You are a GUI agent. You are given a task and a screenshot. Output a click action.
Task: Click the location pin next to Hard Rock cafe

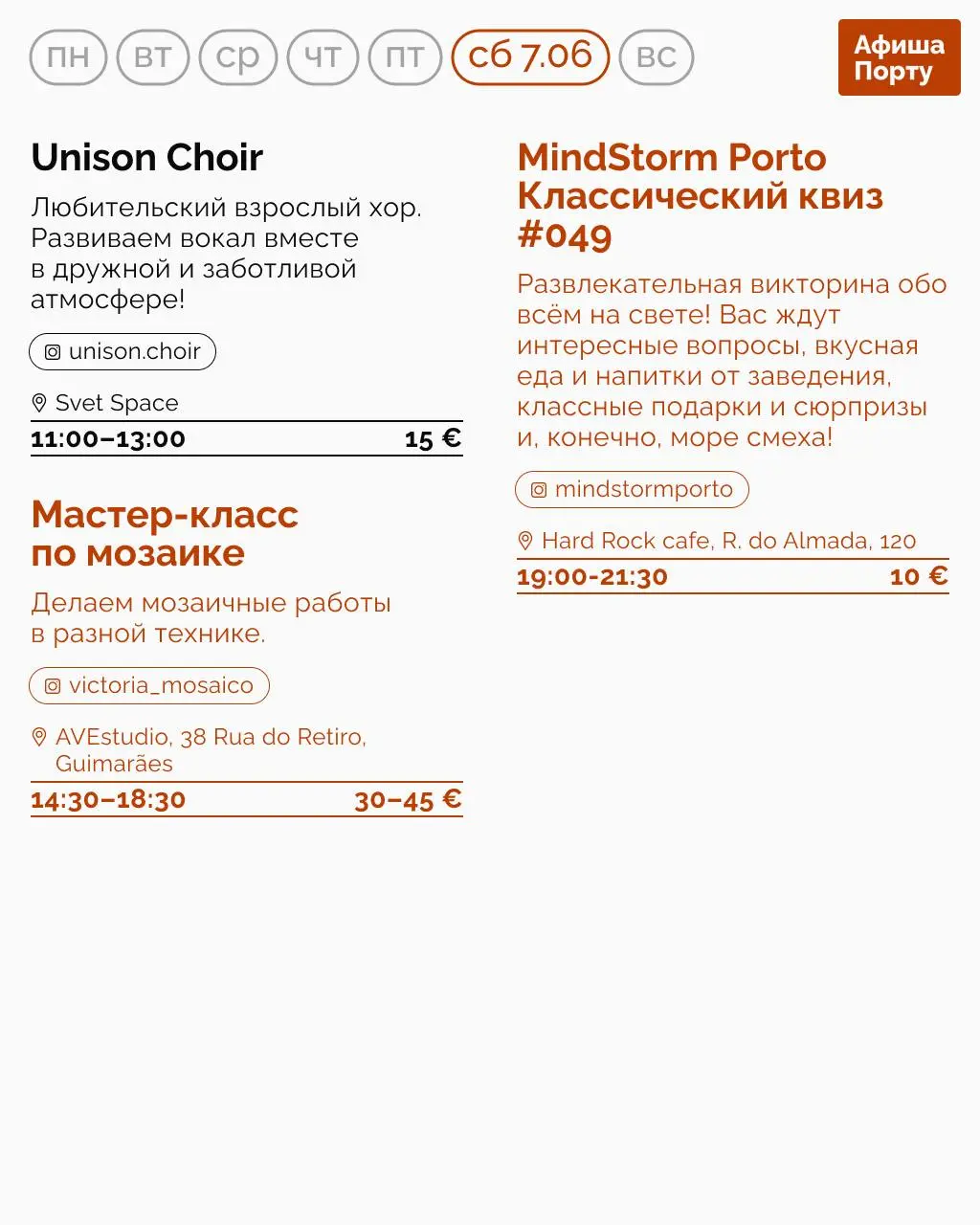525,541
